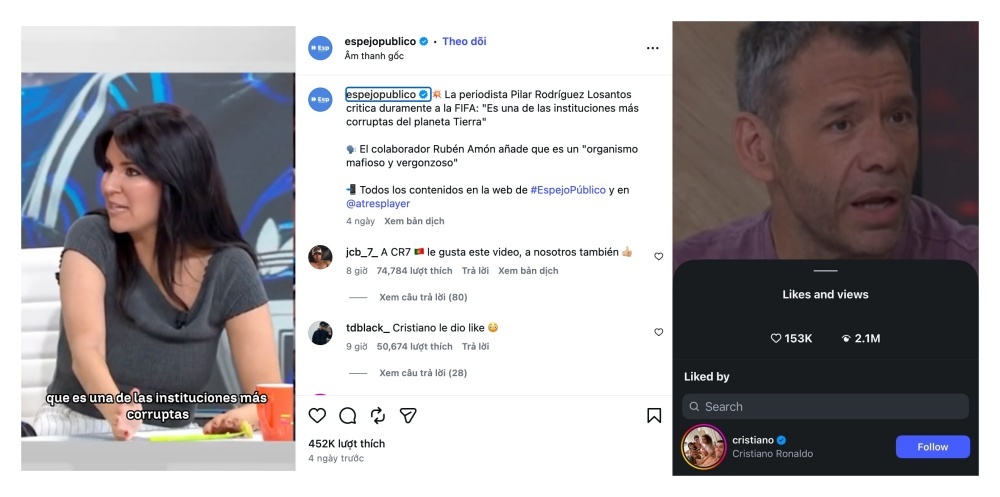Focus the Search field under Liked by
This screenshot has width=1000, height=497.
pos(825,406)
